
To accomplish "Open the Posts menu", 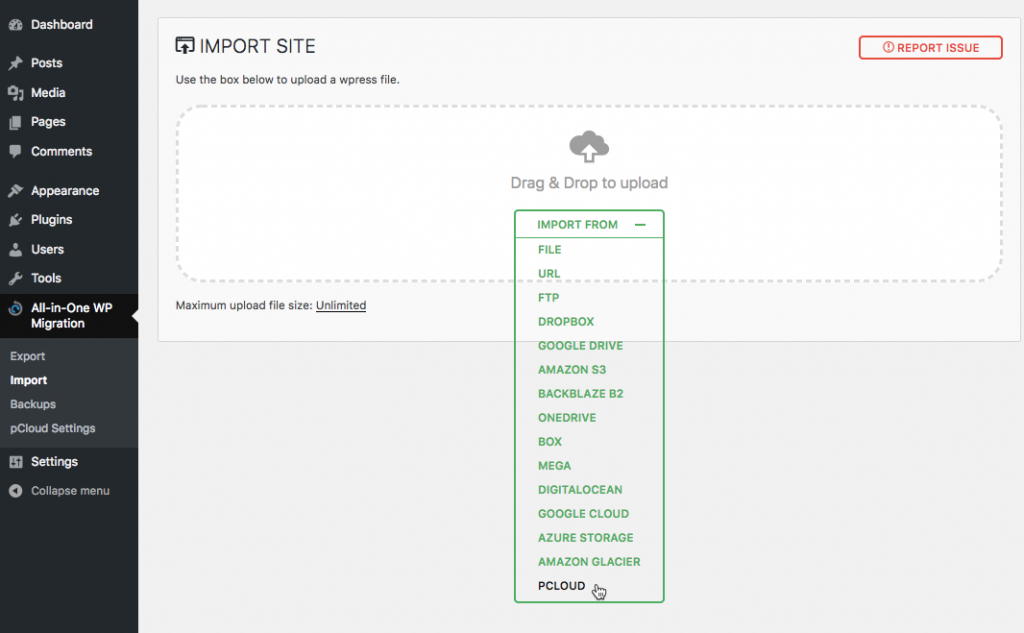I will tap(46, 63).
